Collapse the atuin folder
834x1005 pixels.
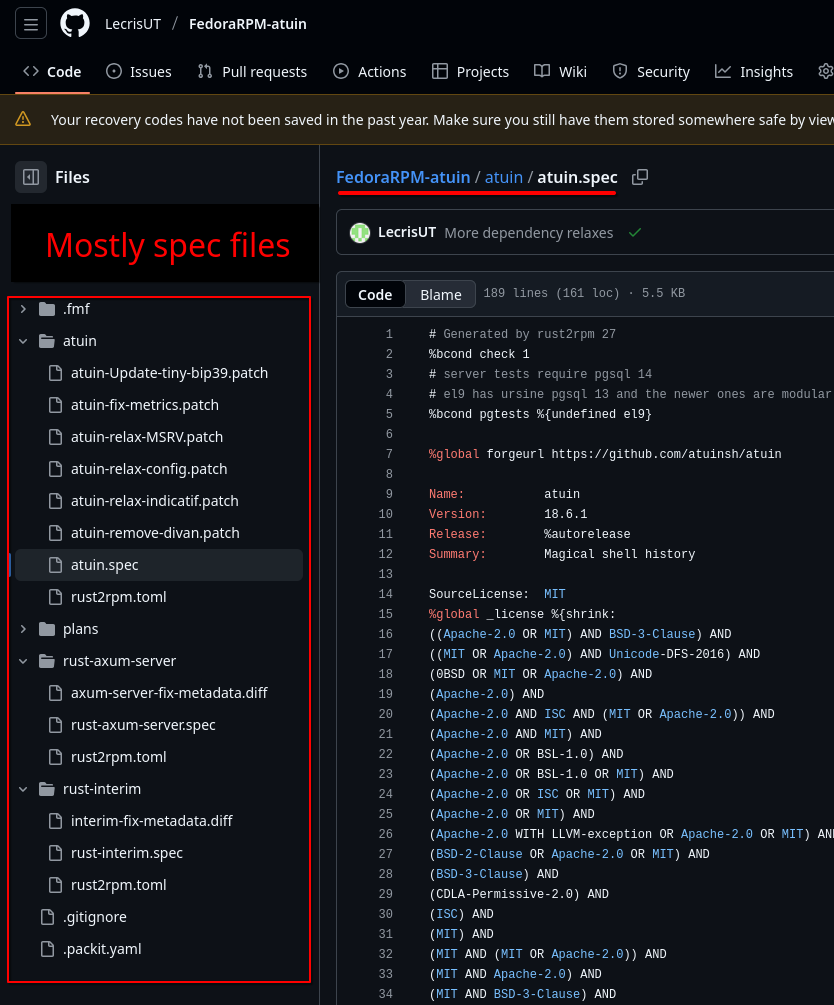23,341
